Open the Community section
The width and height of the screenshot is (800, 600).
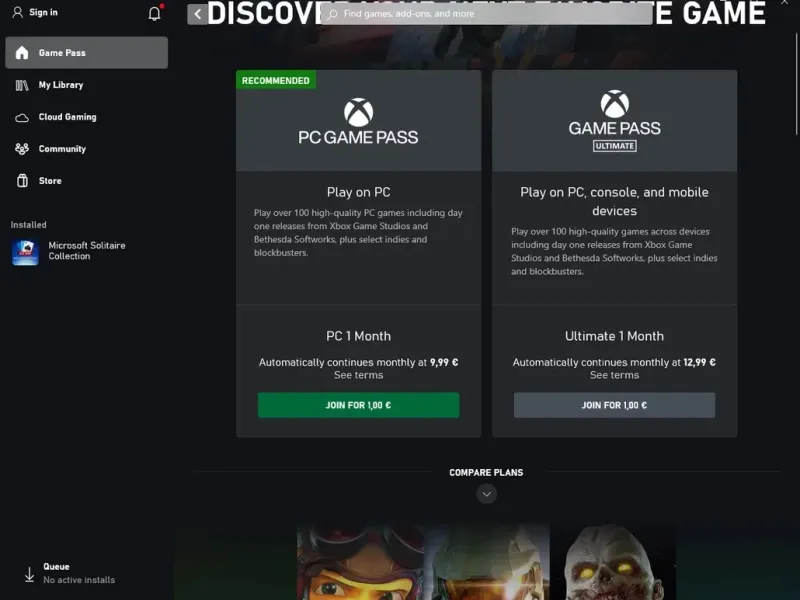[x=87, y=149]
